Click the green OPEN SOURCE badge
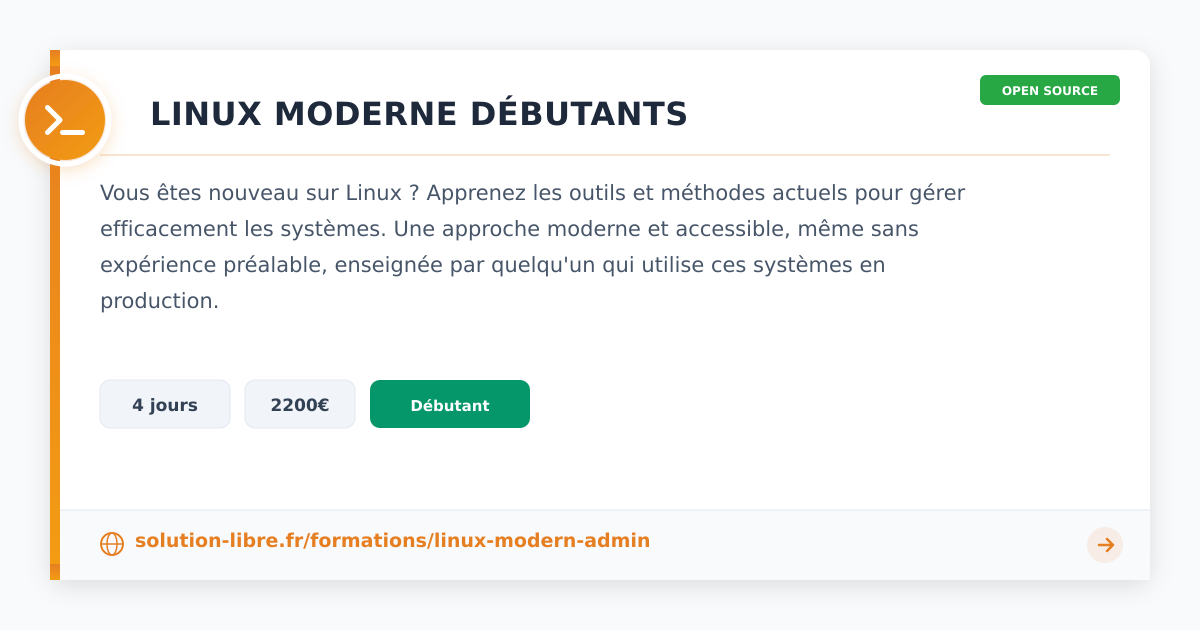The image size is (1200, 630). click(1049, 90)
